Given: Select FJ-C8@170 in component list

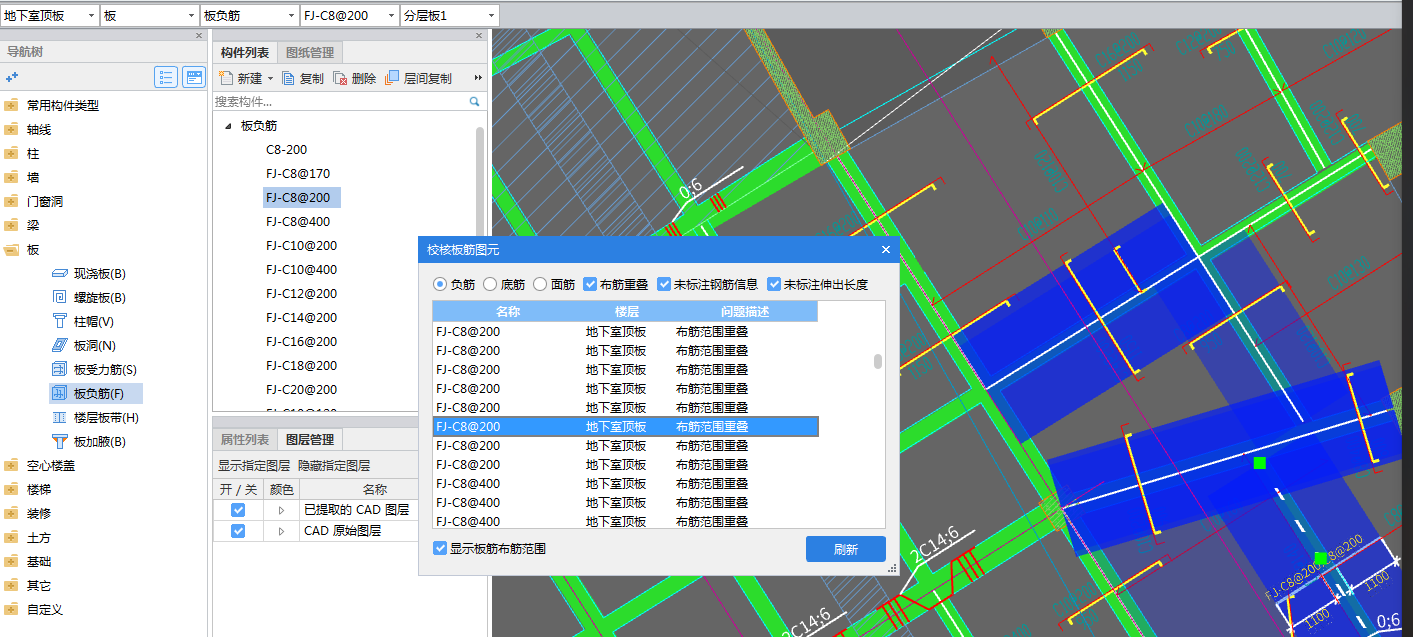Looking at the screenshot, I should (x=298, y=173).
